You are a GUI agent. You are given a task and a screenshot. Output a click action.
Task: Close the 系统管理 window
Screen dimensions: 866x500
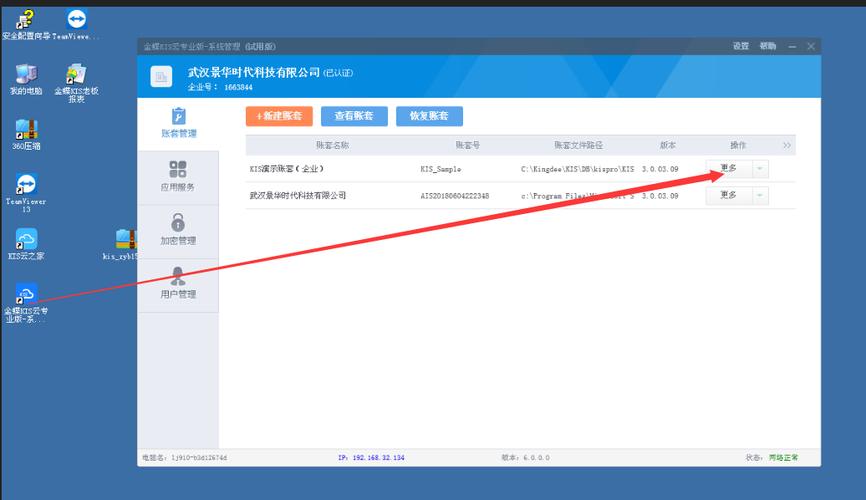811,46
